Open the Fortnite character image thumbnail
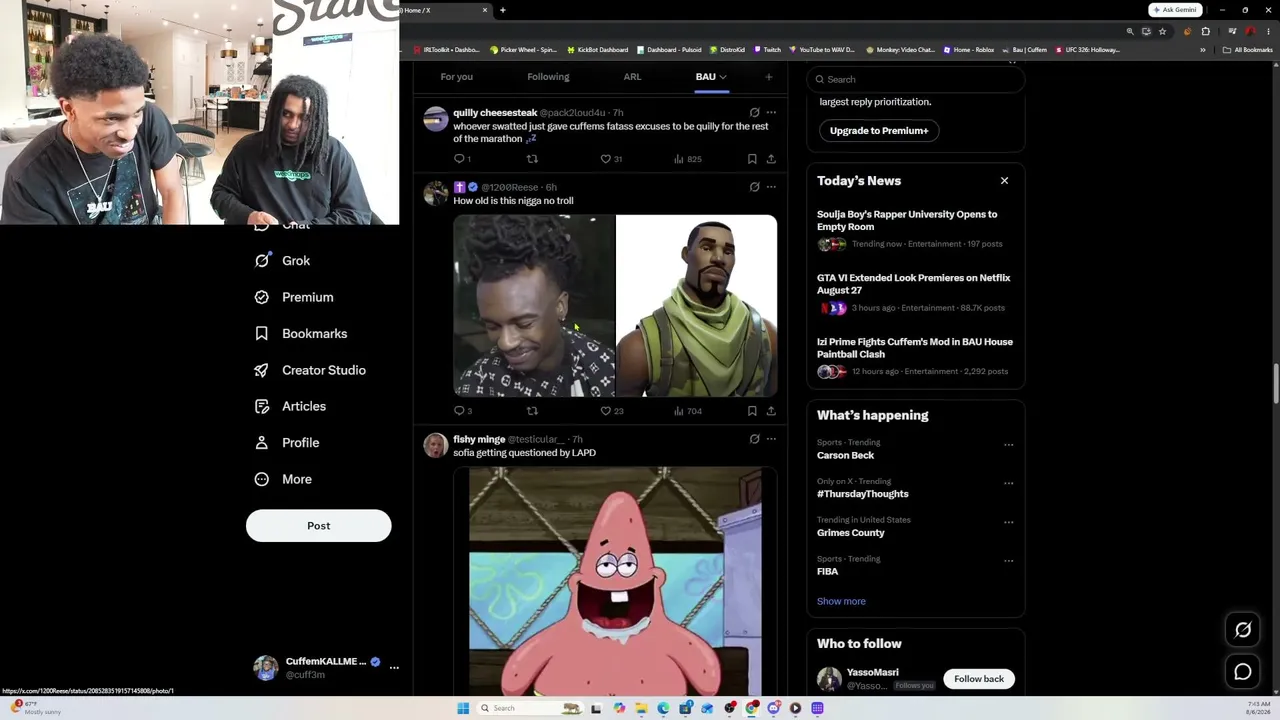 click(x=696, y=306)
